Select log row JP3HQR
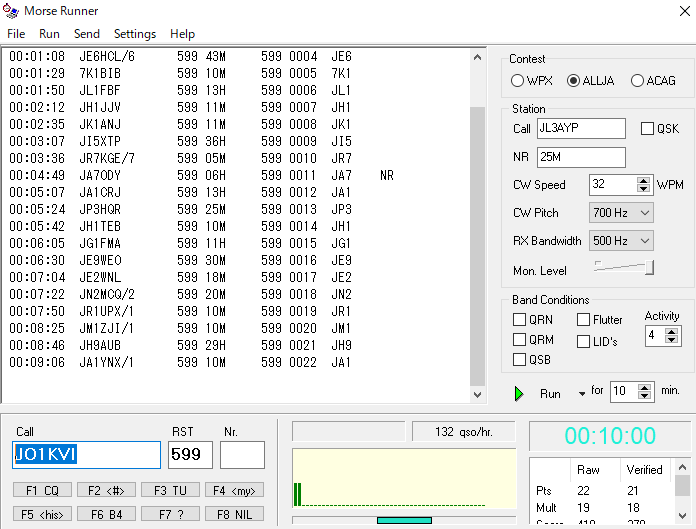This screenshot has height=529, width=696. pos(235,209)
